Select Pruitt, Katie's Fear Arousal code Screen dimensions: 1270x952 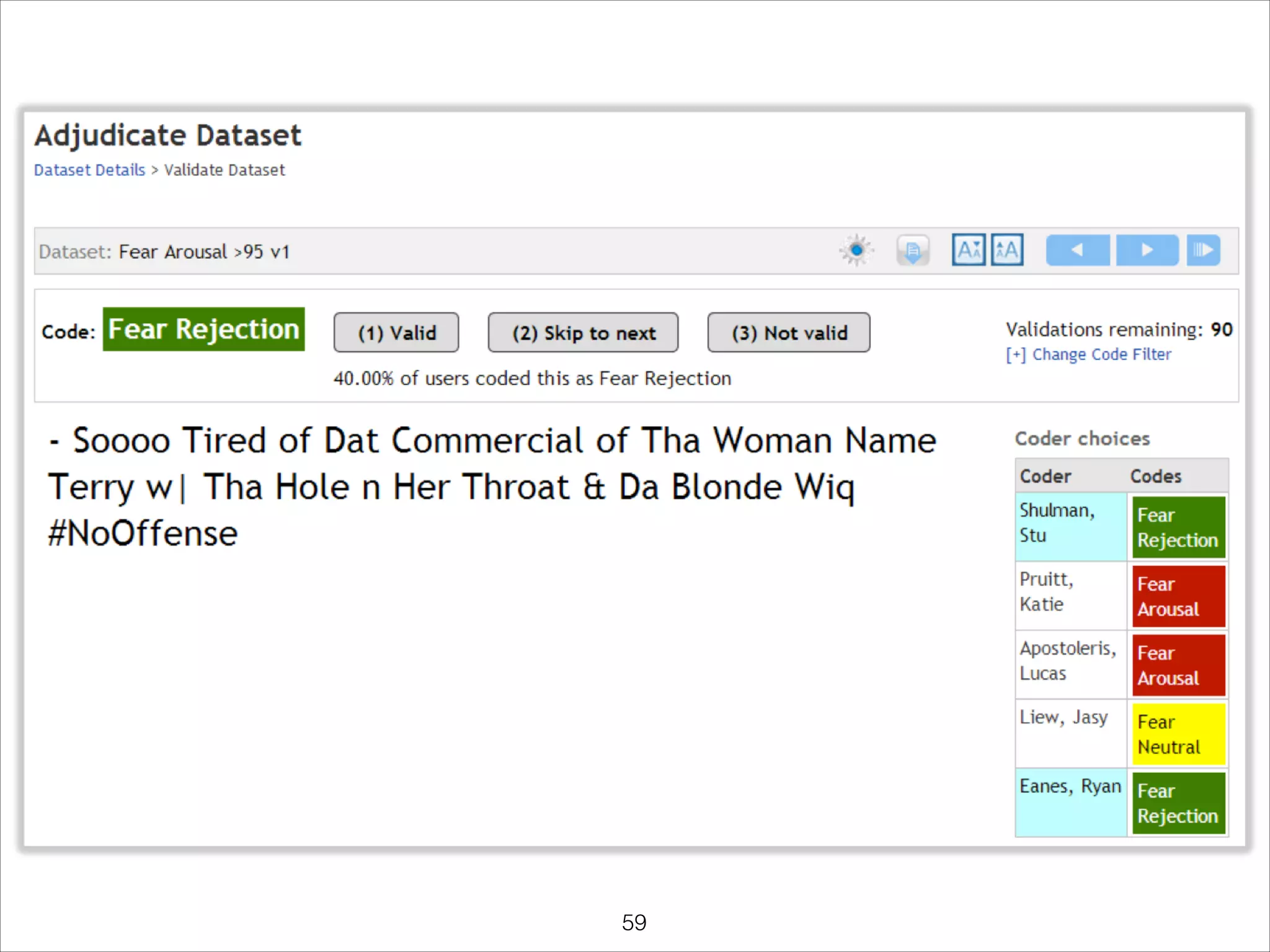(1178, 596)
